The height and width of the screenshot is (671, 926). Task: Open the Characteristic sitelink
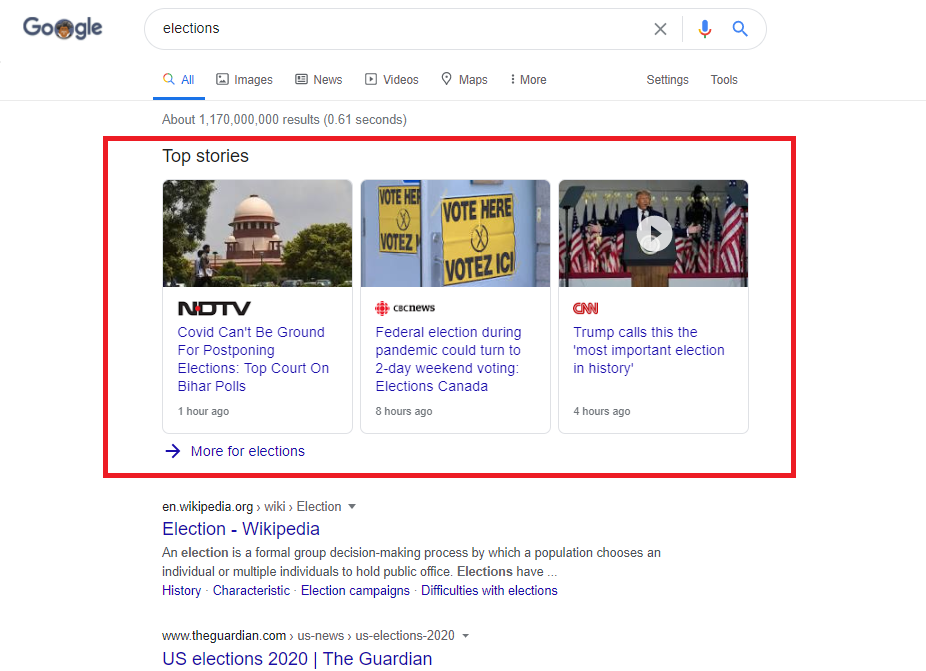[x=252, y=591]
